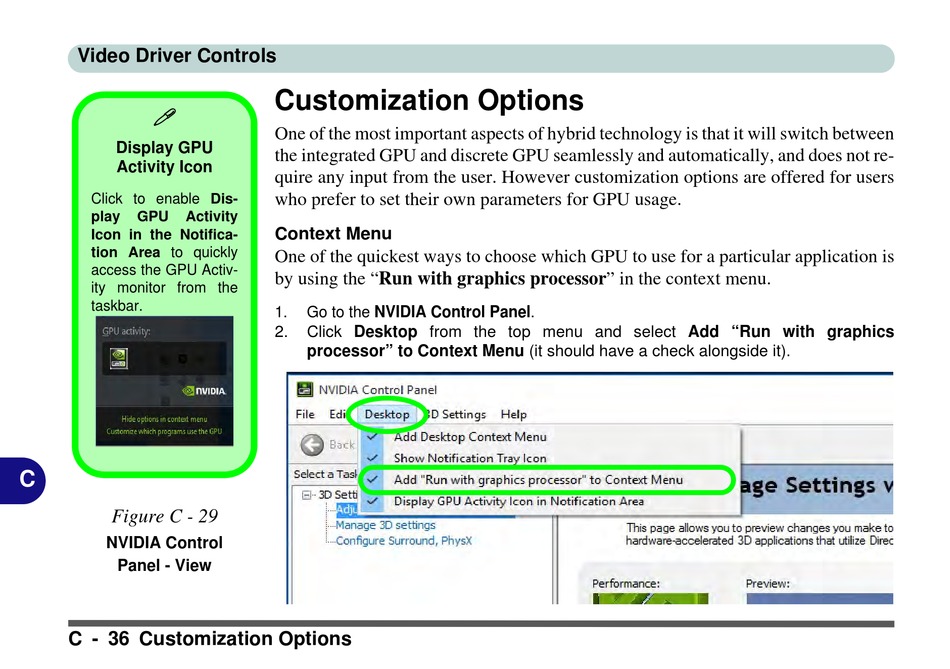Image resolution: width=950 pixels, height=669 pixels.
Task: Open the Help menu
Action: pos(513,414)
